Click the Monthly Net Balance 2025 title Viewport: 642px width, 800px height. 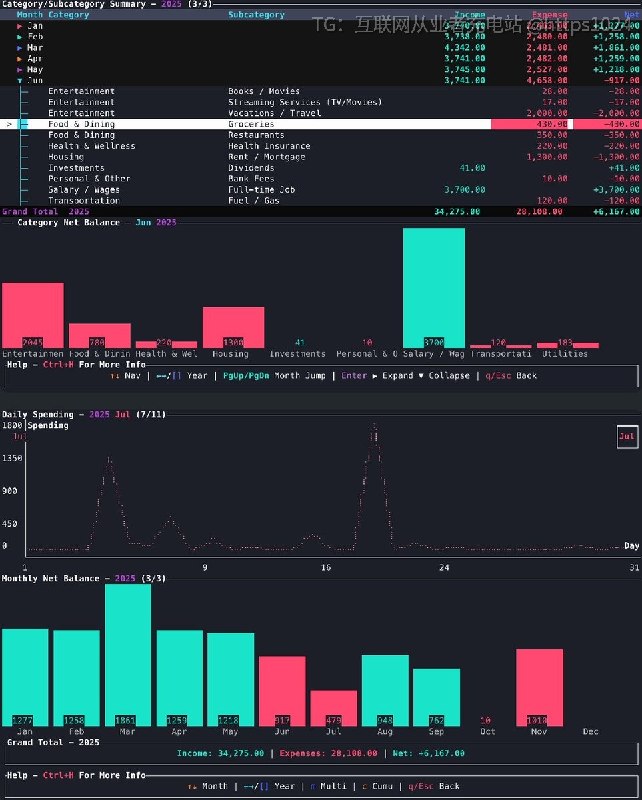pyautogui.click(x=84, y=579)
